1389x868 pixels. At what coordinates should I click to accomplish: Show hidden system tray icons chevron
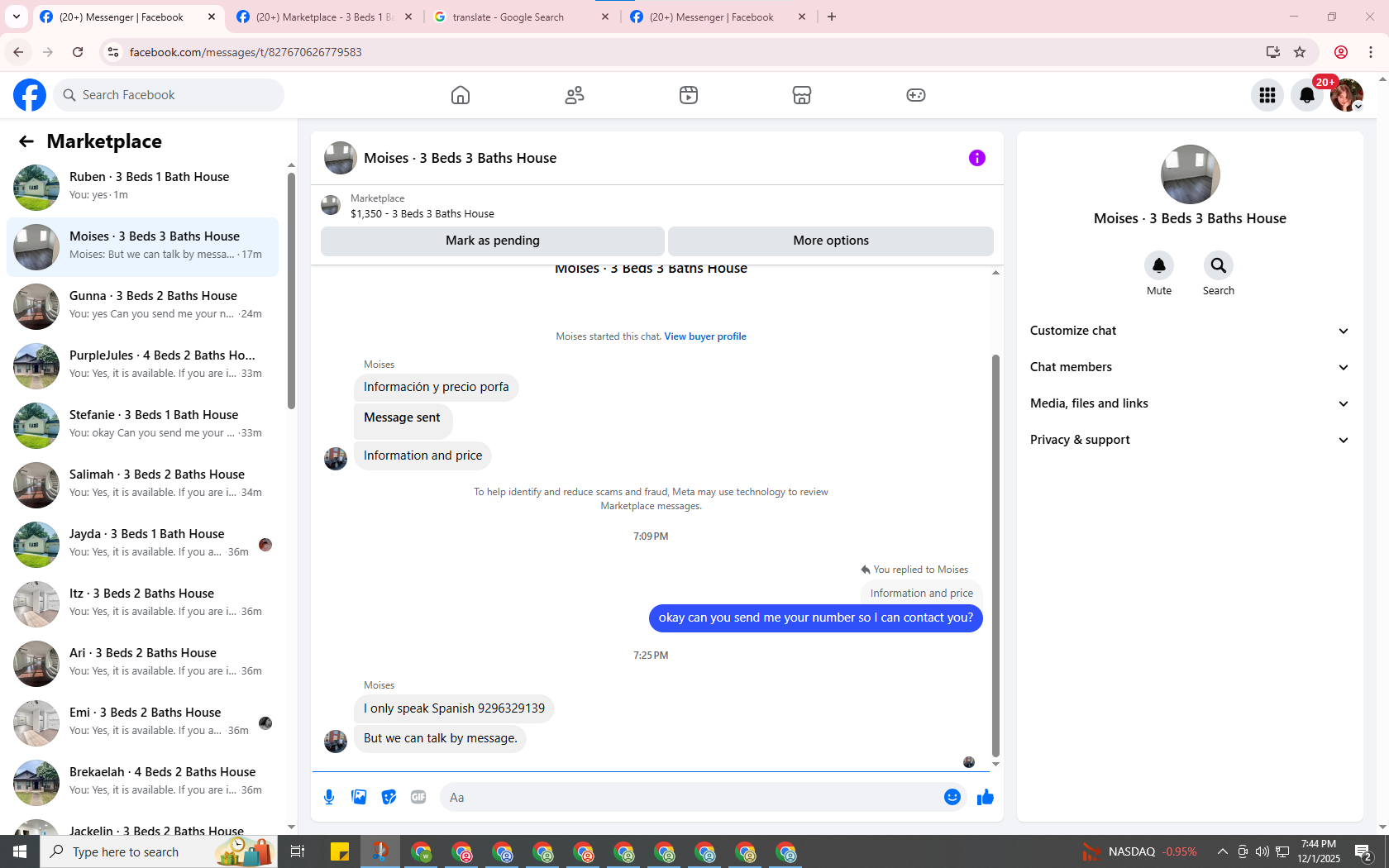[1222, 851]
